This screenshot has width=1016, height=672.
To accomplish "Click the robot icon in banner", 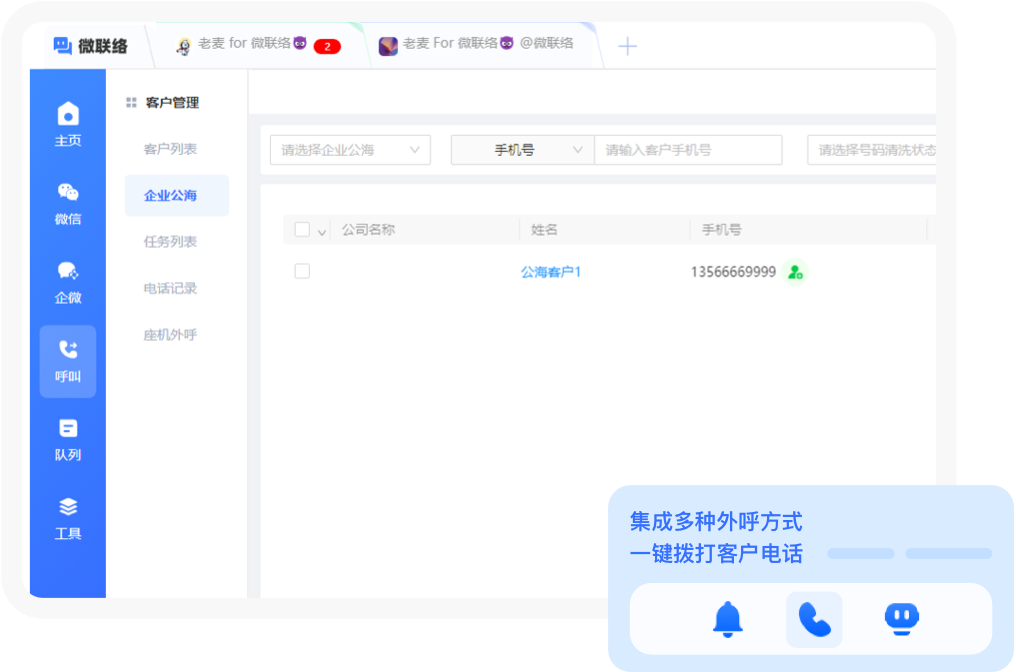I will coord(902,619).
